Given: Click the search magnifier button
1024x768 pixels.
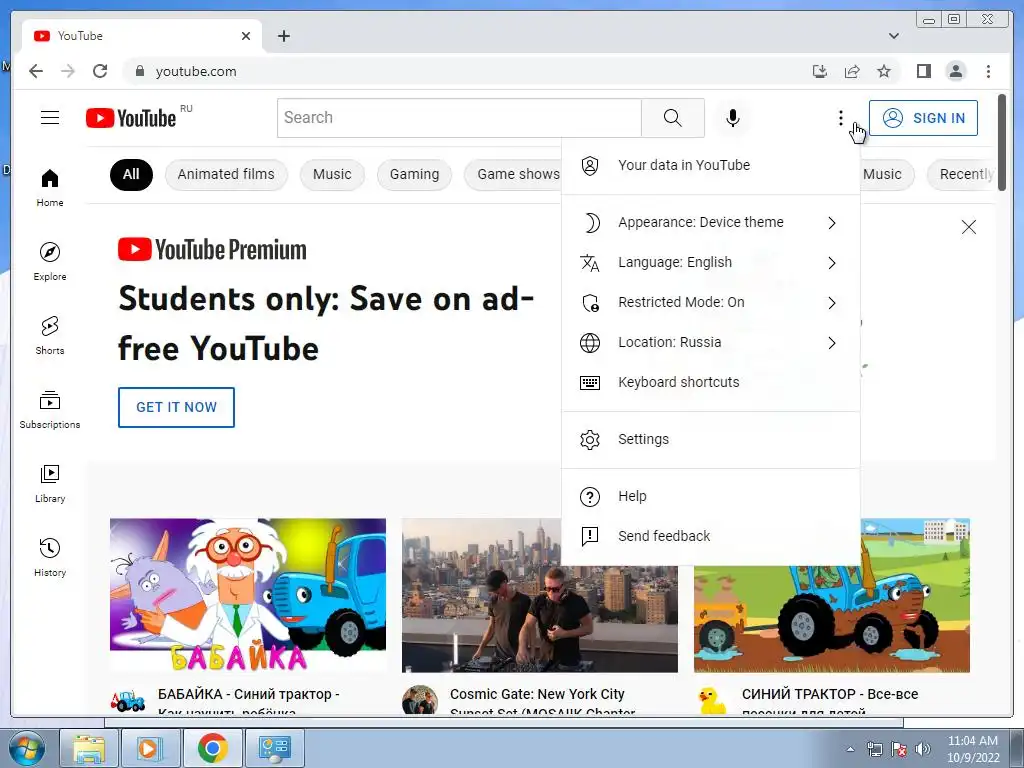Looking at the screenshot, I should [673, 118].
